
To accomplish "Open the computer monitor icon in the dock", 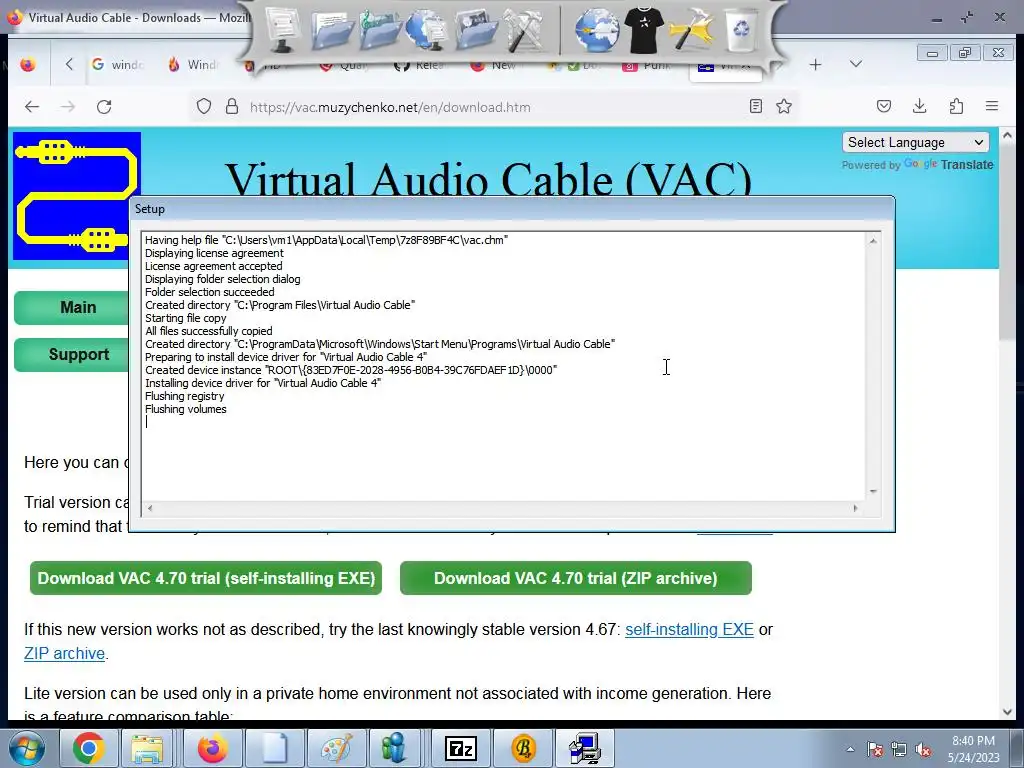I will point(282,29).
